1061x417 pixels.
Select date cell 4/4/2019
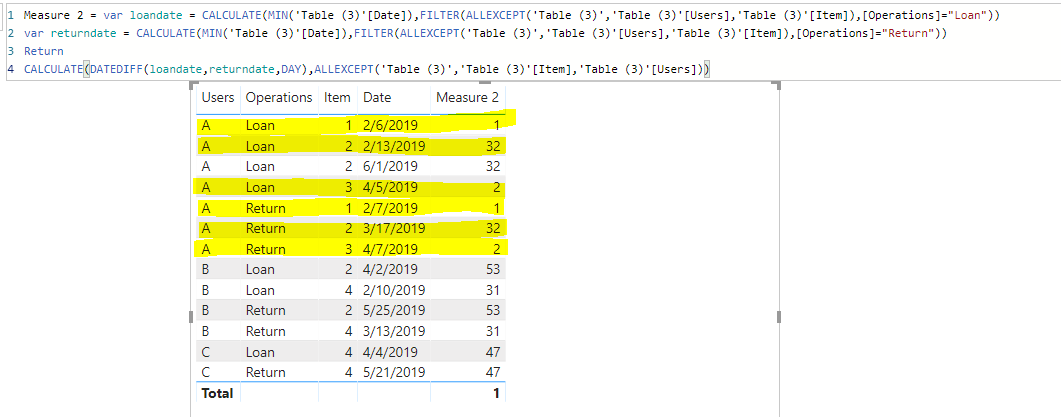[390, 352]
